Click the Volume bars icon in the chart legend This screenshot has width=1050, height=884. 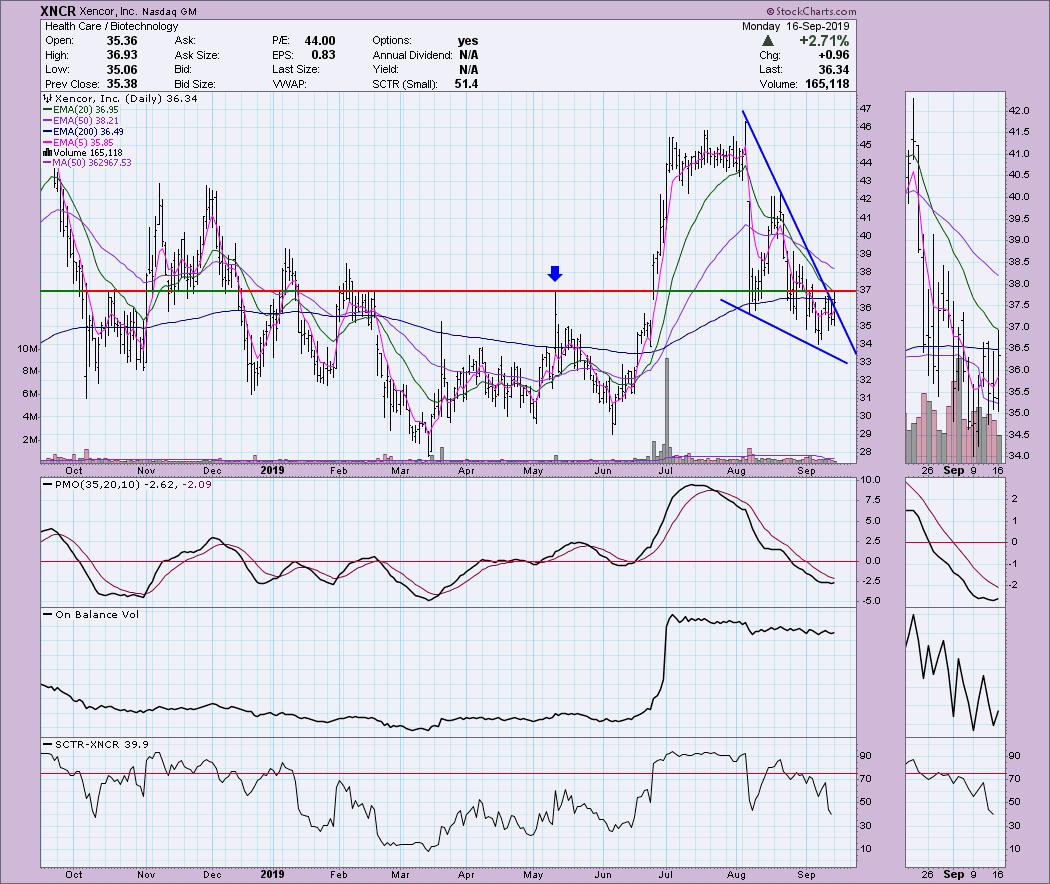pyautogui.click(x=47, y=153)
